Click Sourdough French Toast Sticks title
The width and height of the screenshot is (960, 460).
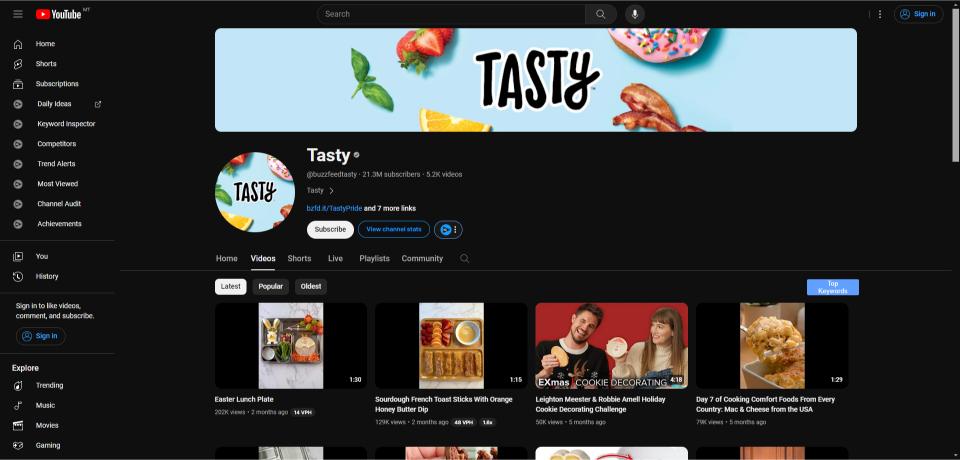point(444,404)
